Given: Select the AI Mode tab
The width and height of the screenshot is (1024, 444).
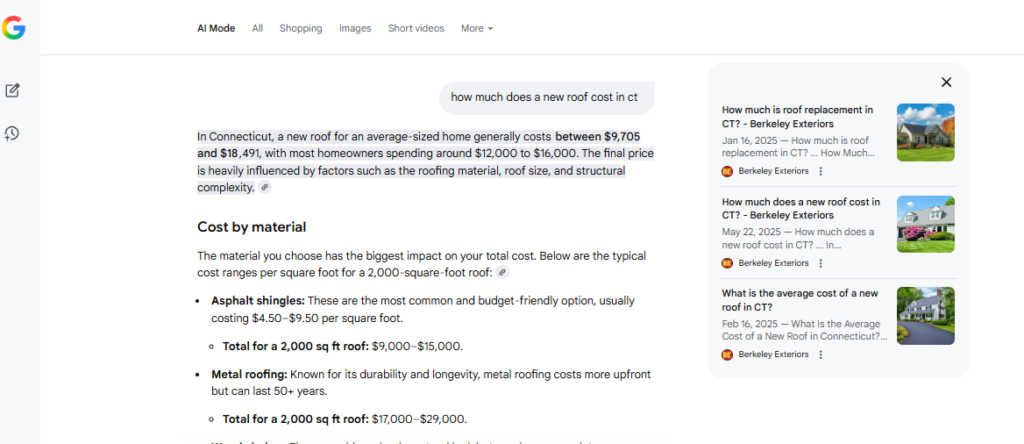Looking at the screenshot, I should point(216,29).
